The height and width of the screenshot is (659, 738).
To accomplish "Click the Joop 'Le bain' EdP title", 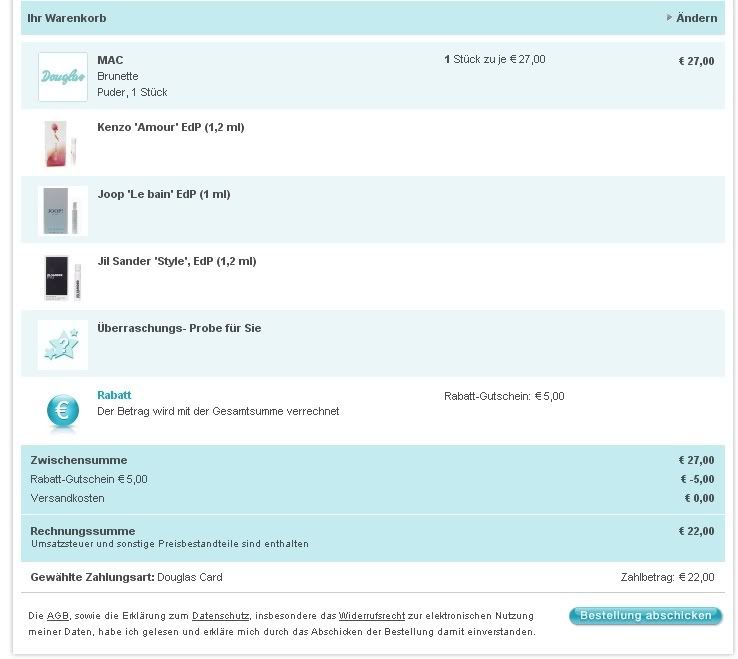I will coord(164,194).
